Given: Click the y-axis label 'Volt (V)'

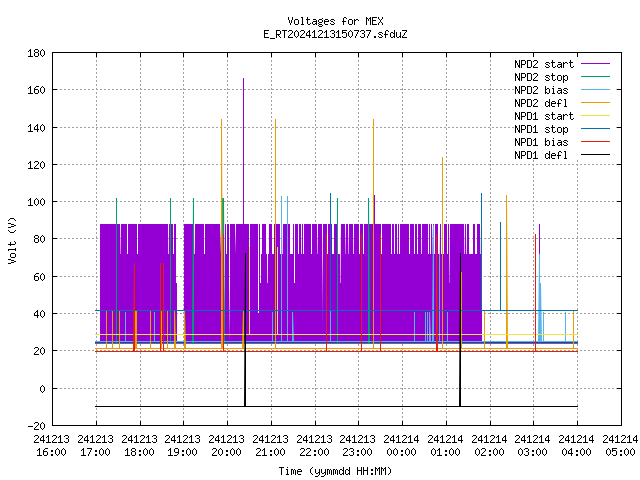Looking at the screenshot, I should pos(13,240).
